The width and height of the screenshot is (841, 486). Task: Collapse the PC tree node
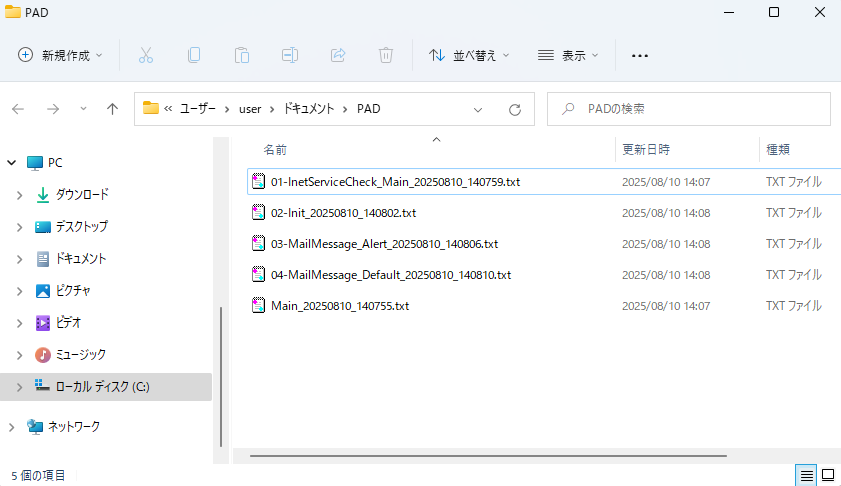click(11, 163)
